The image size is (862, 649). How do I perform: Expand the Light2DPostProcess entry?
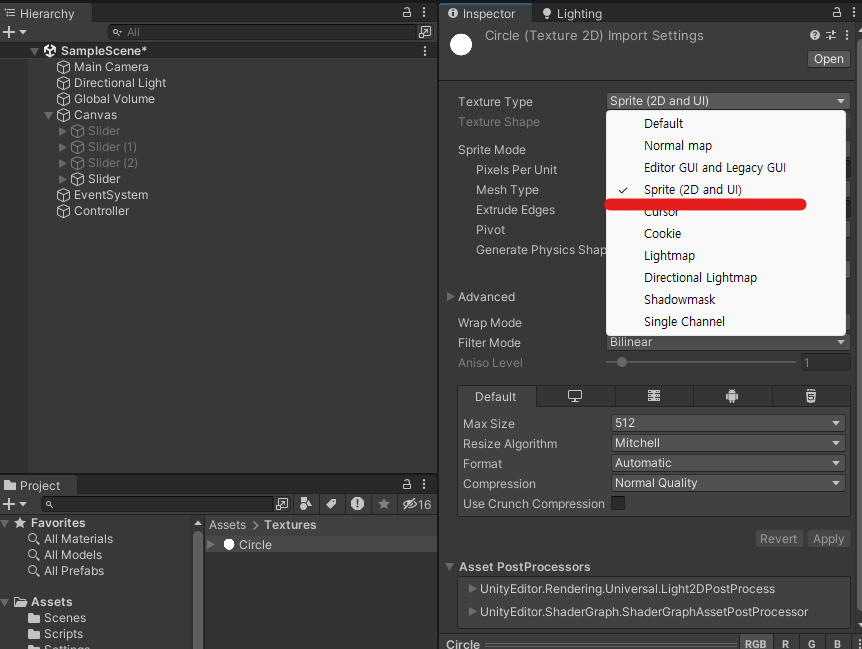click(472, 589)
